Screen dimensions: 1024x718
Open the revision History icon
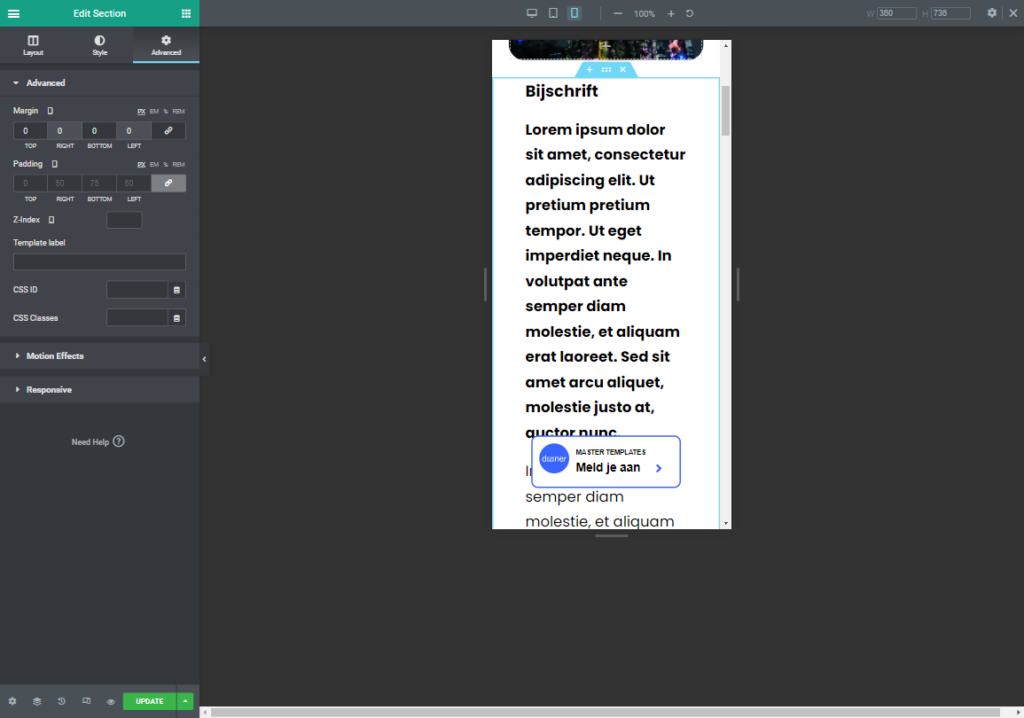tap(61, 701)
